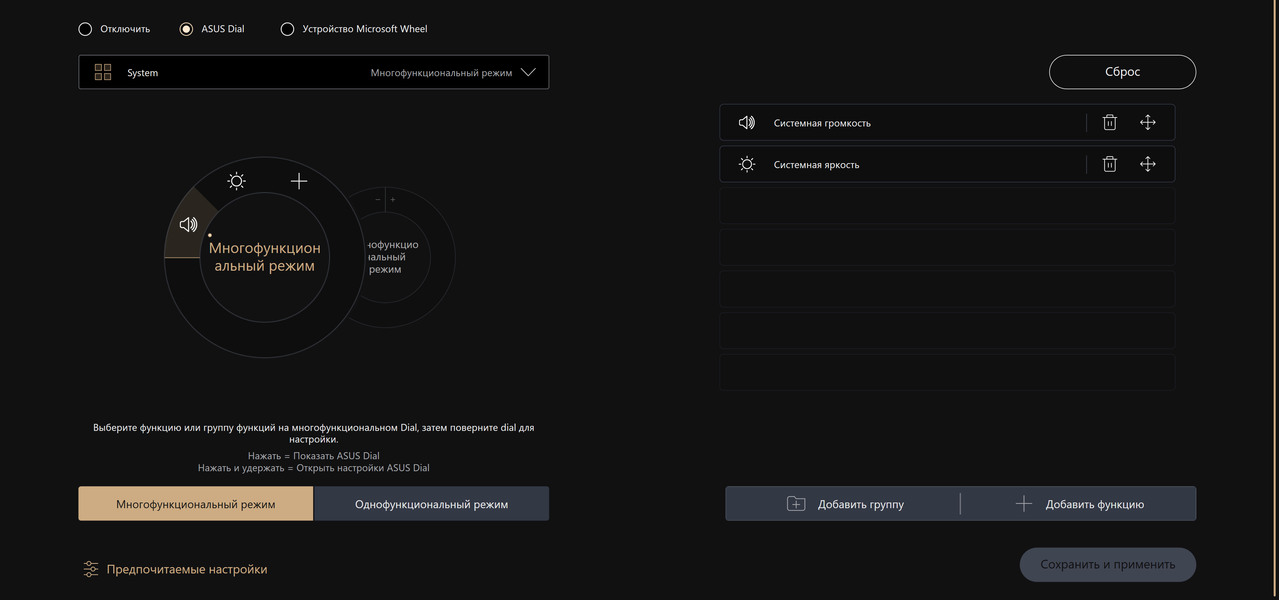
Task: Expand the System mode dropdown chevron
Action: (529, 72)
